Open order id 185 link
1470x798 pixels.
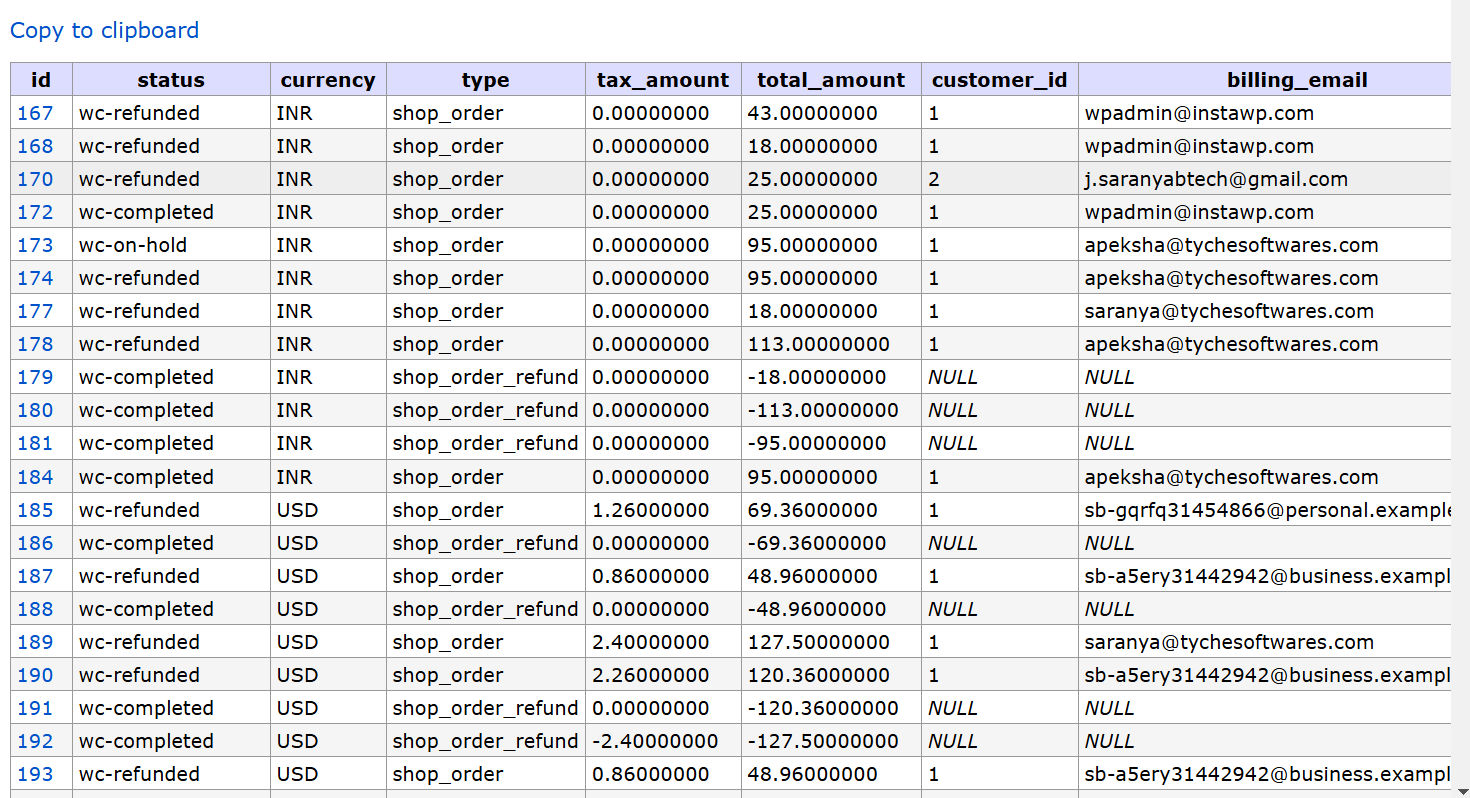[x=35, y=510]
